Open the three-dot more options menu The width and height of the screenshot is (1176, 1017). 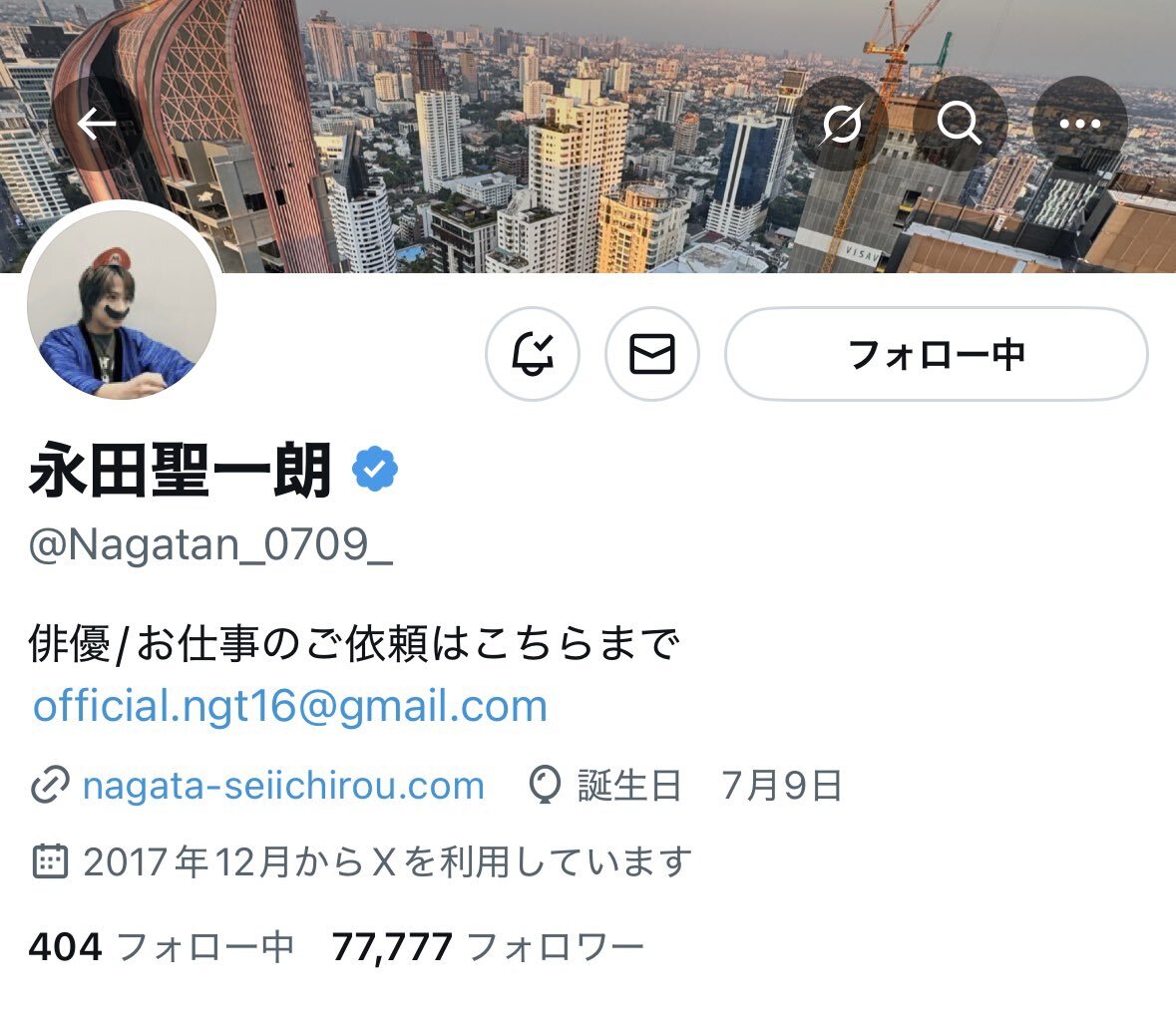click(1079, 124)
